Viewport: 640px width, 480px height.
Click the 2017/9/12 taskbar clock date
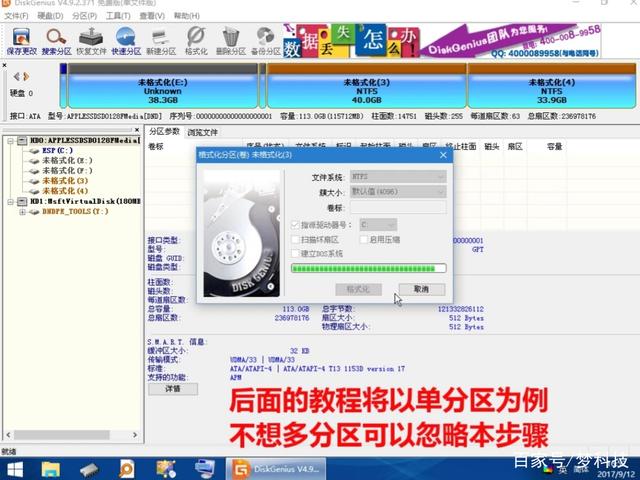(x=616, y=475)
